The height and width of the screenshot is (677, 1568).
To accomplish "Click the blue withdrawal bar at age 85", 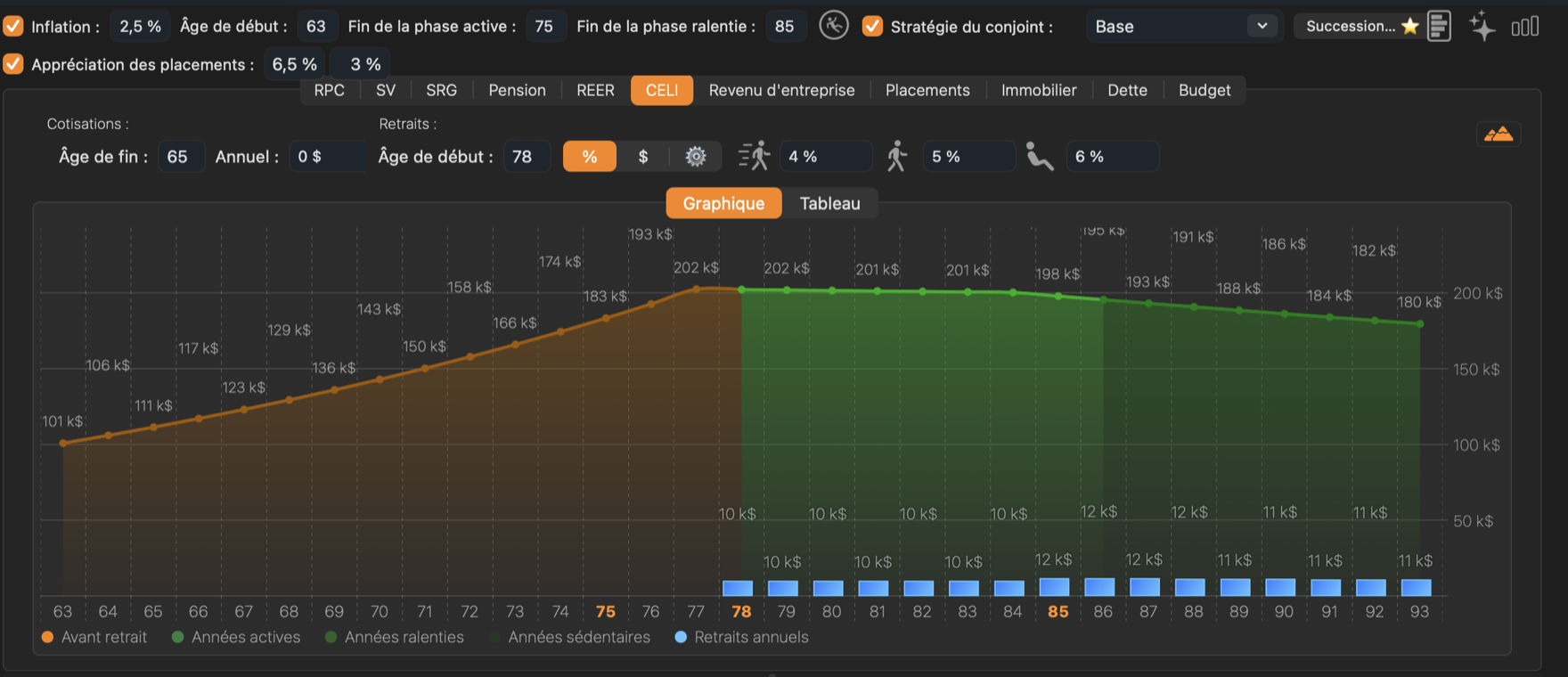I will (x=1054, y=587).
